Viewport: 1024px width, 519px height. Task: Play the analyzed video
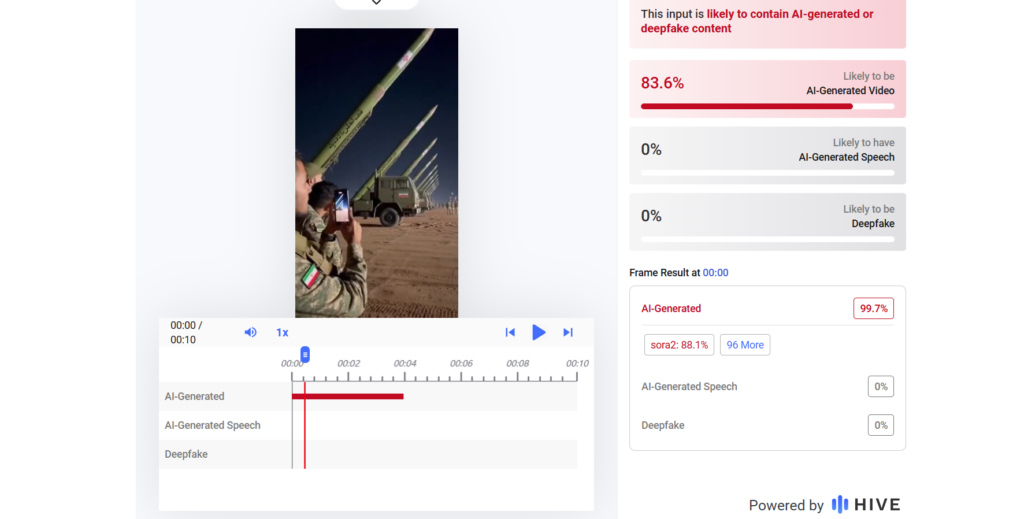[x=539, y=332]
